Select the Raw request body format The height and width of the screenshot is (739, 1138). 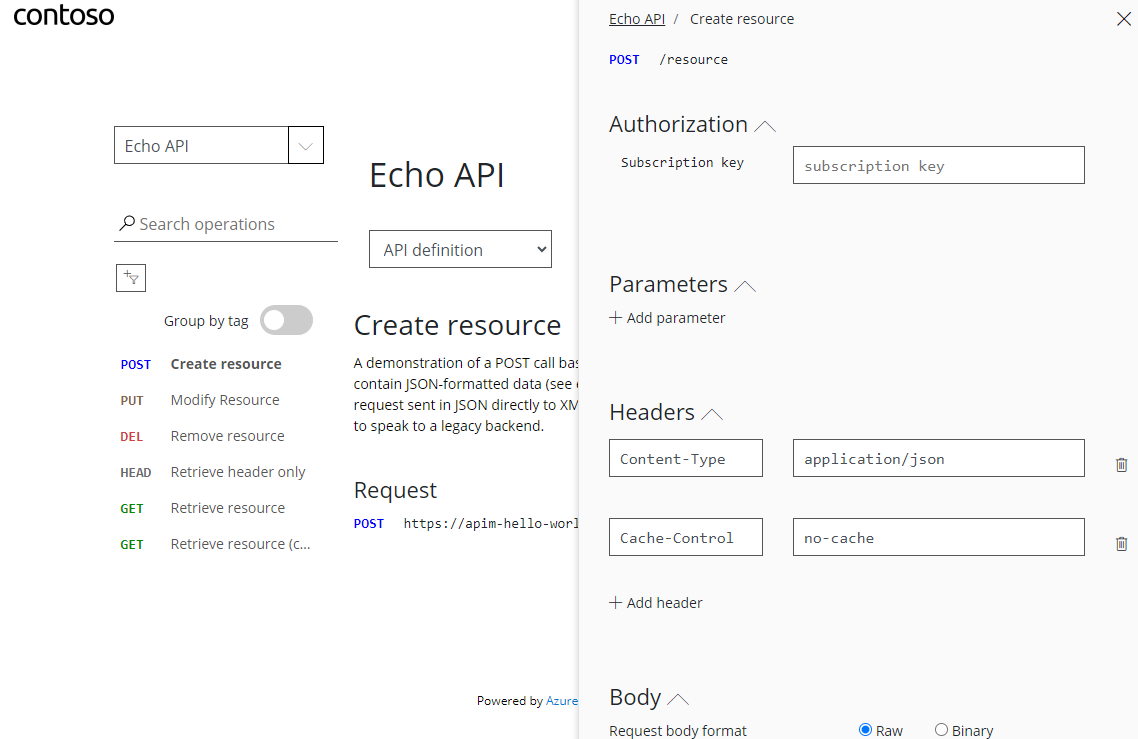click(866, 730)
